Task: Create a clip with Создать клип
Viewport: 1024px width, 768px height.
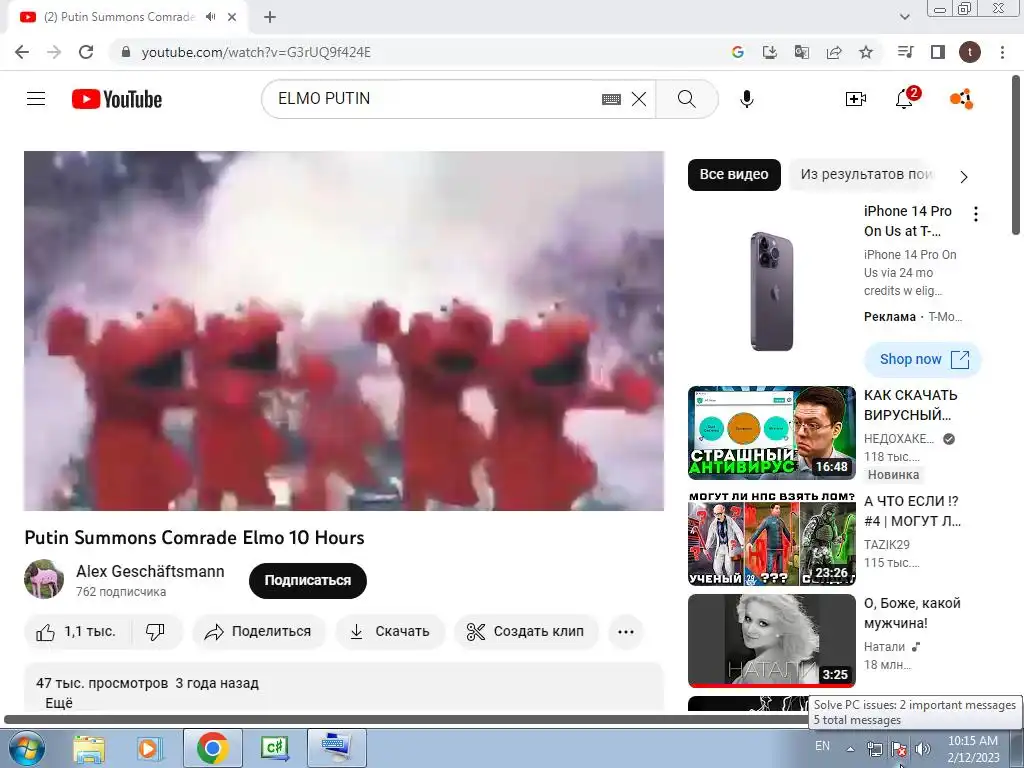Action: [526, 632]
